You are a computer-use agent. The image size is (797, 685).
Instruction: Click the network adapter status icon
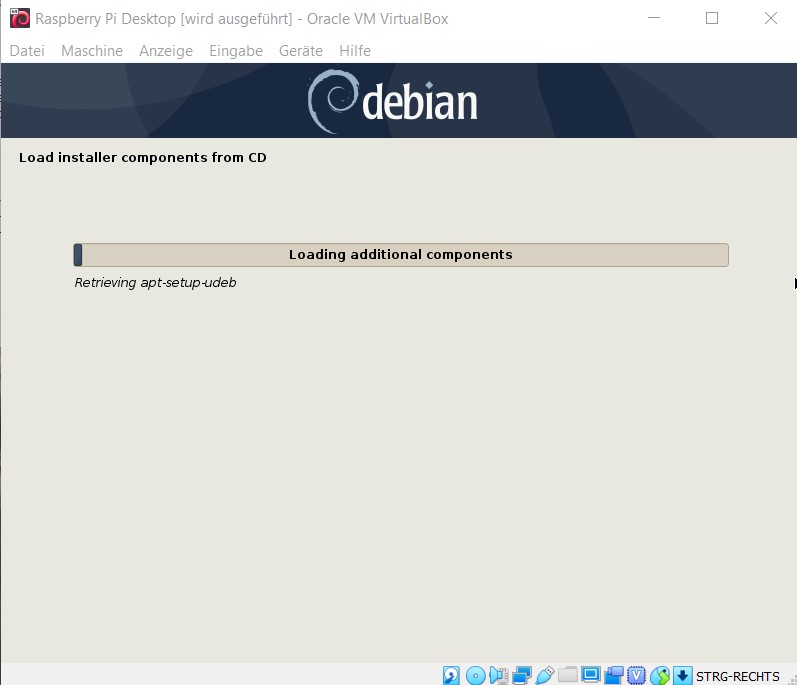[522, 675]
